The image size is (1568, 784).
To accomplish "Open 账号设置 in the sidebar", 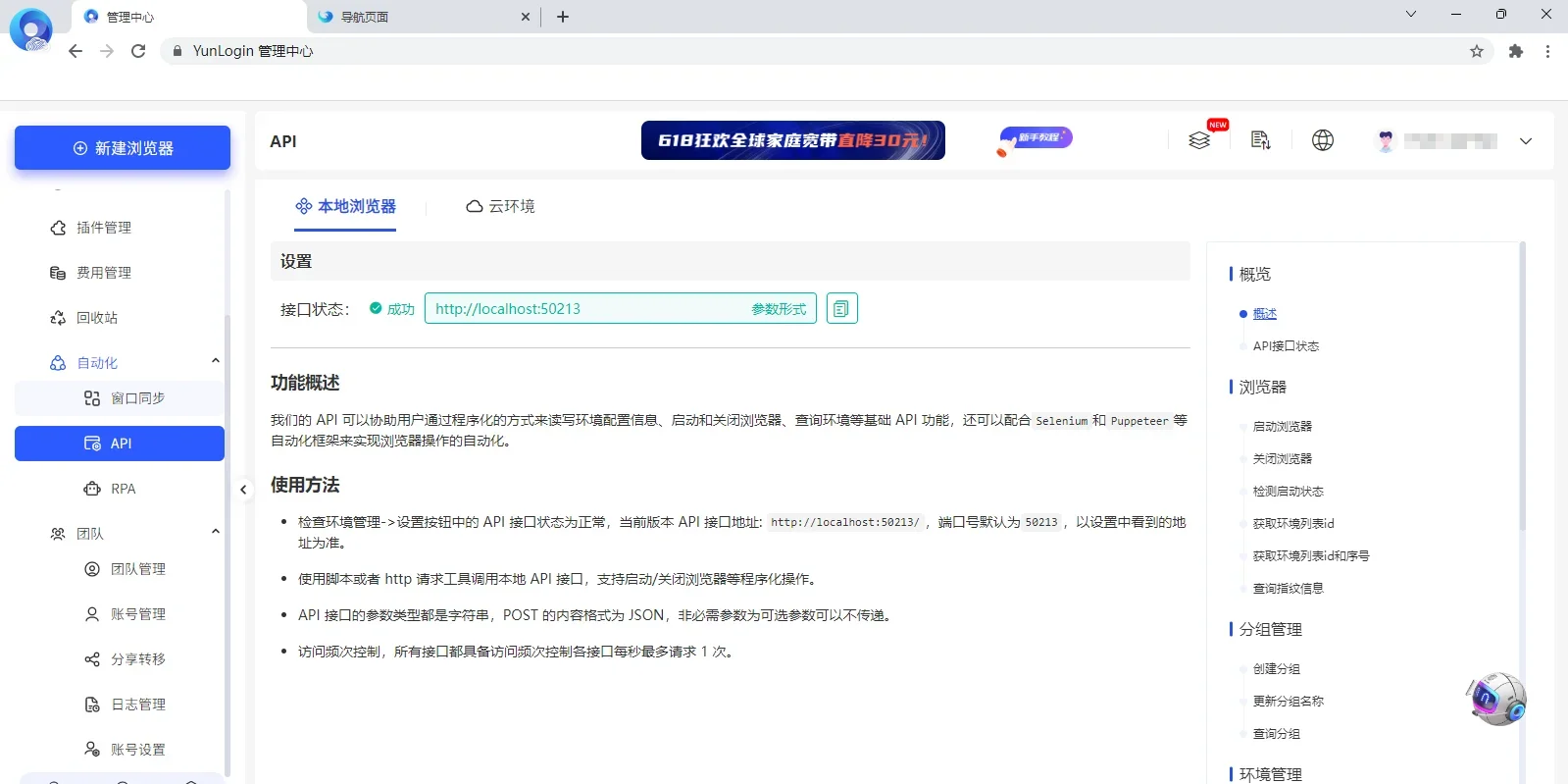I will coord(137,750).
